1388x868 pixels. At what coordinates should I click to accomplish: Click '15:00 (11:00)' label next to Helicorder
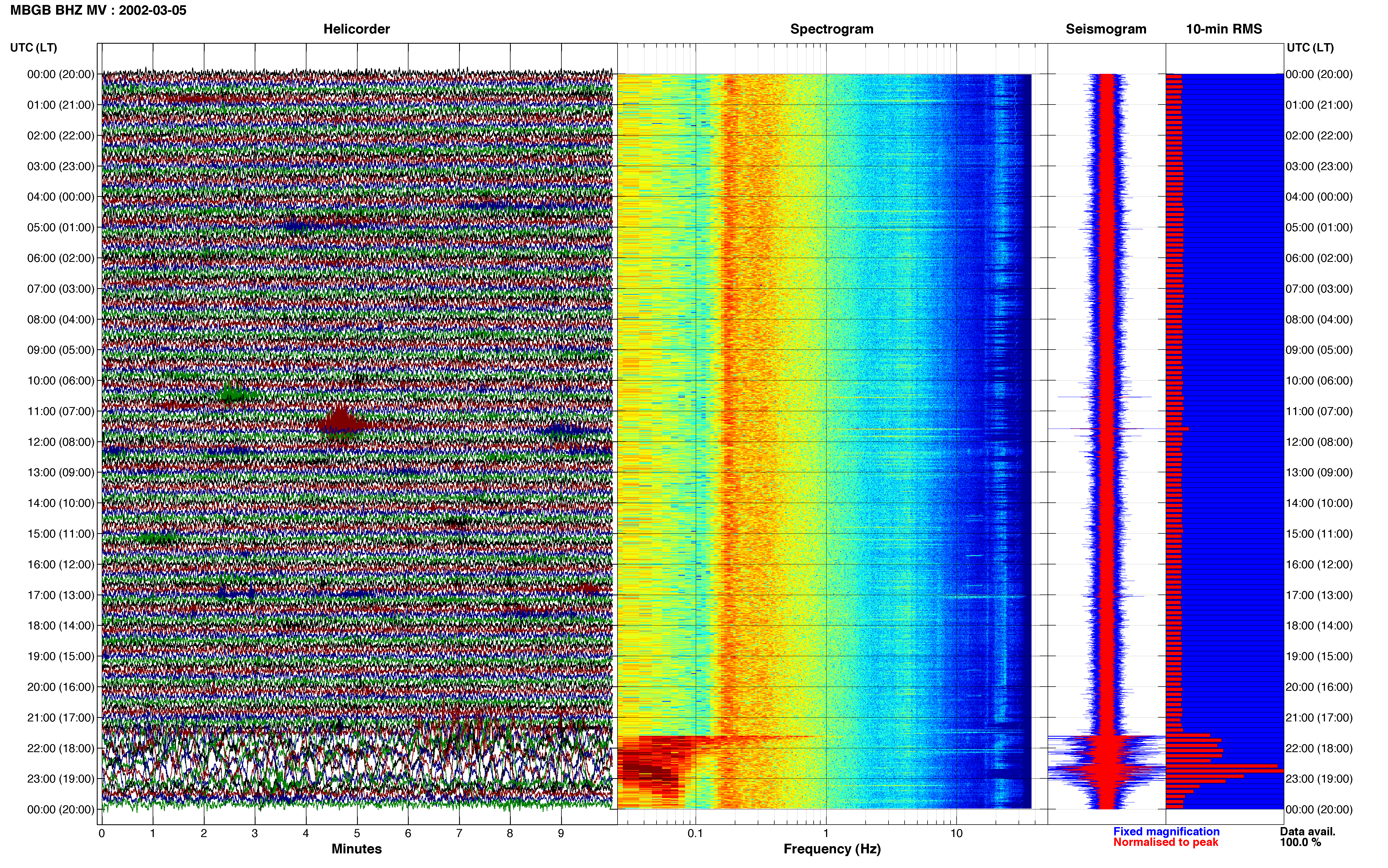tap(61, 534)
